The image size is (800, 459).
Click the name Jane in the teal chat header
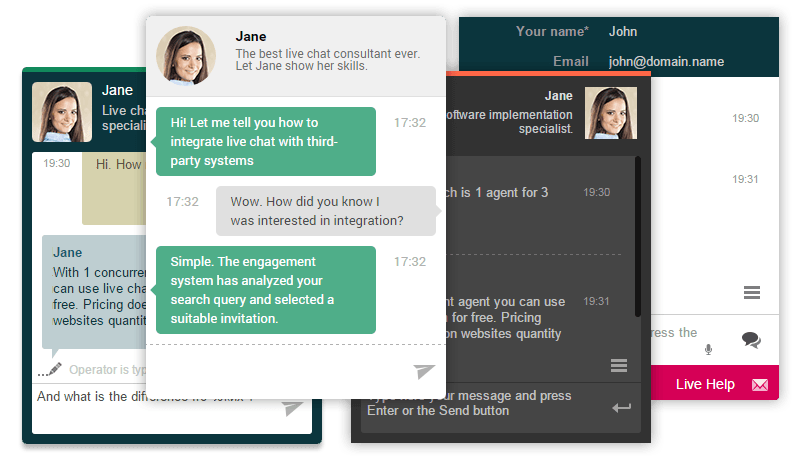click(117, 90)
